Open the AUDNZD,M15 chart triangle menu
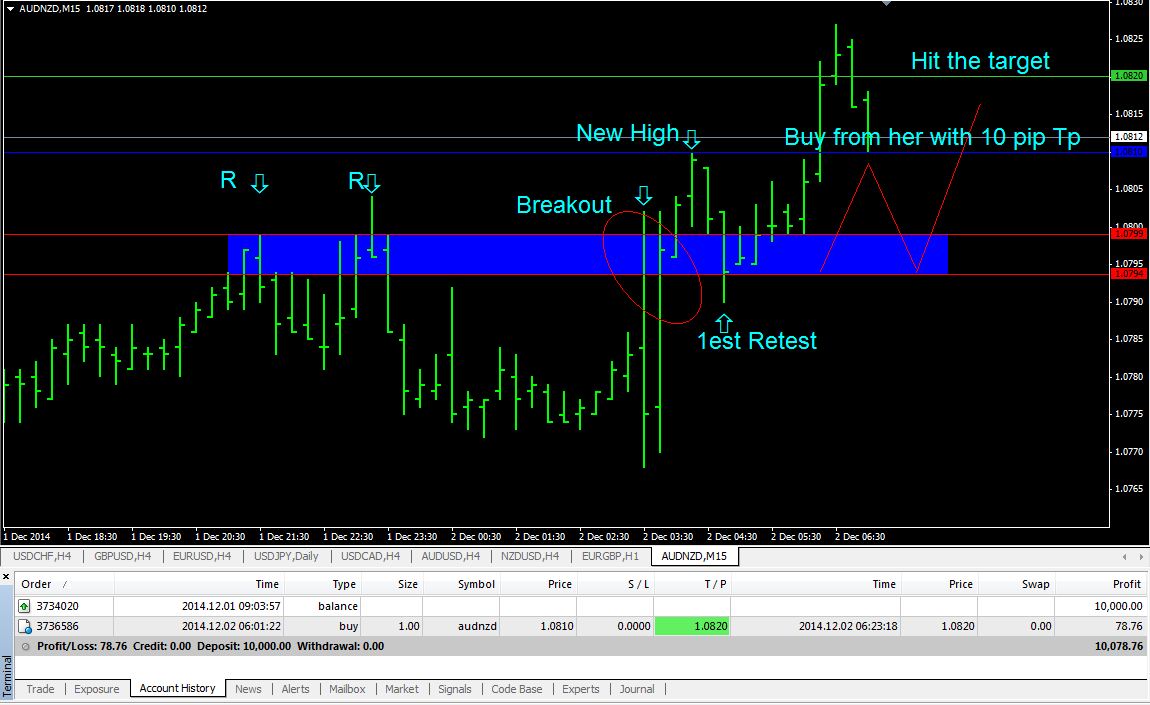 coord(10,7)
